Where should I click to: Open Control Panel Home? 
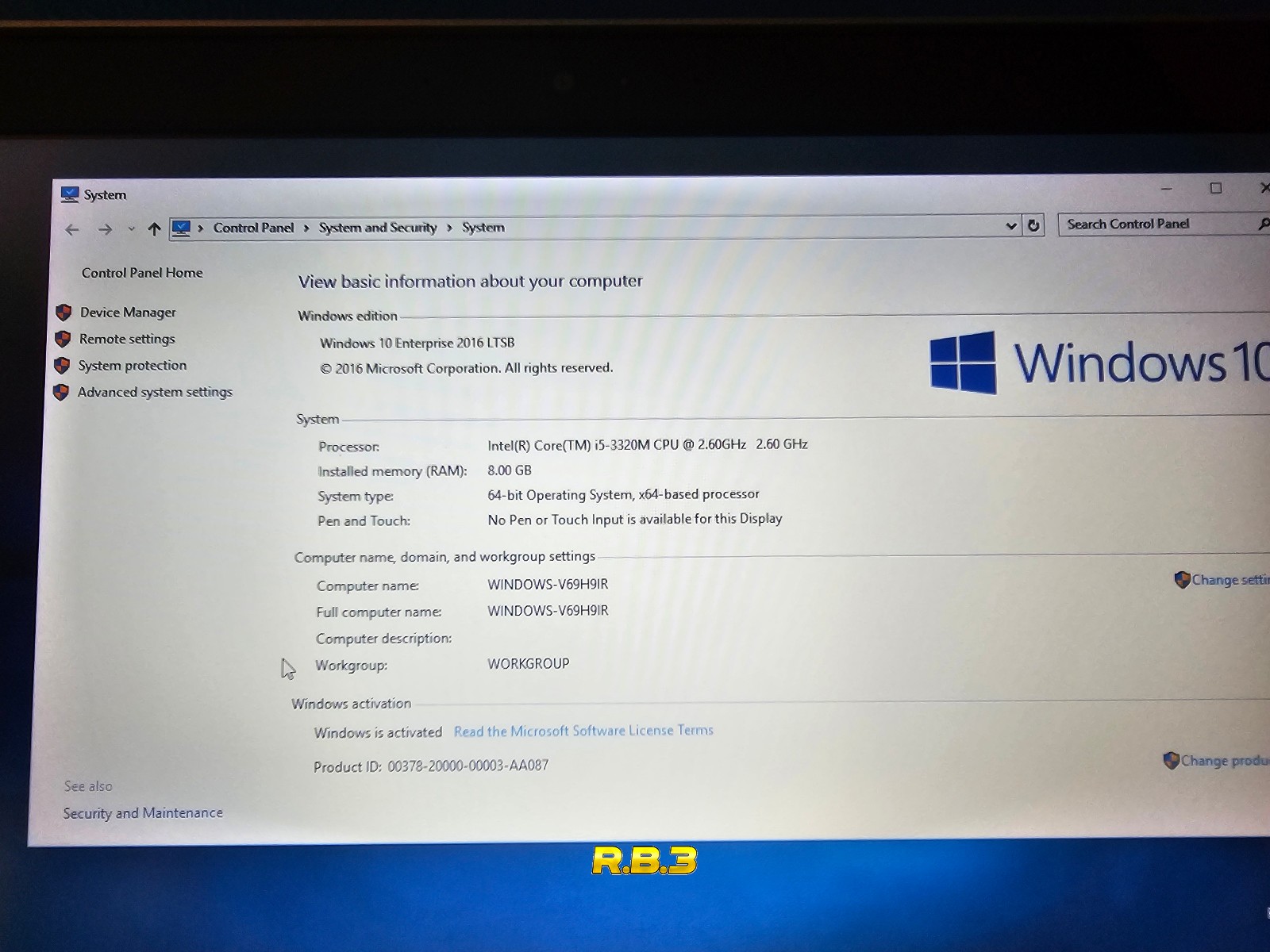pos(142,273)
